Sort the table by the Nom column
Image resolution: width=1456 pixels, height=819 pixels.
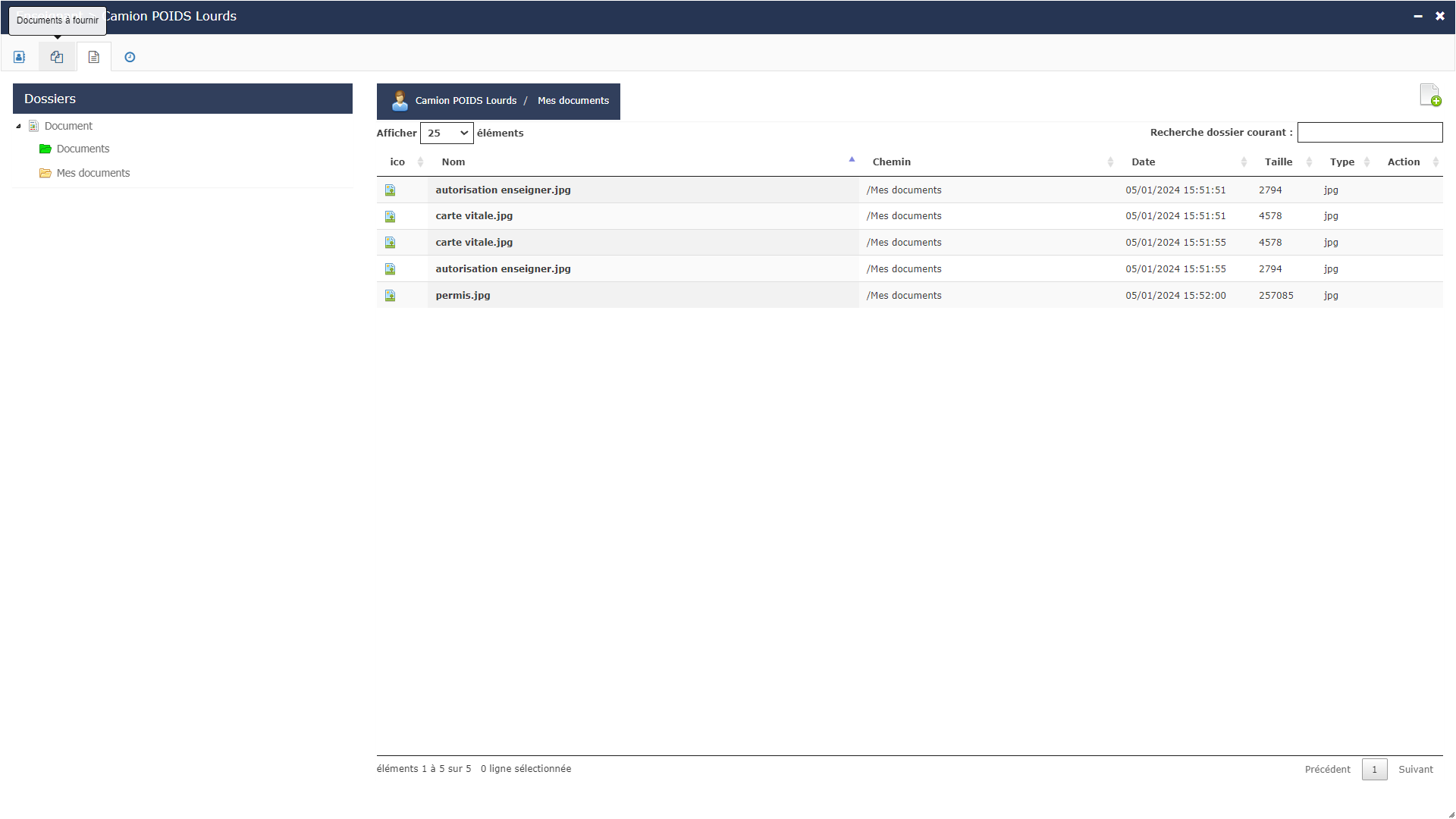click(453, 162)
